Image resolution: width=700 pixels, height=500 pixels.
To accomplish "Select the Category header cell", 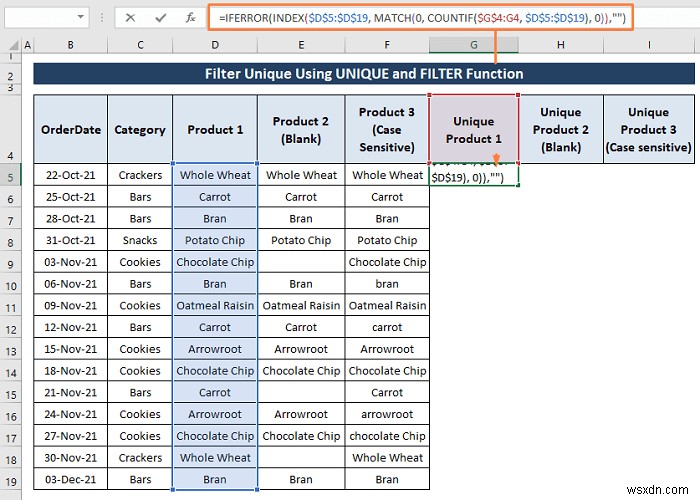I will tap(140, 129).
